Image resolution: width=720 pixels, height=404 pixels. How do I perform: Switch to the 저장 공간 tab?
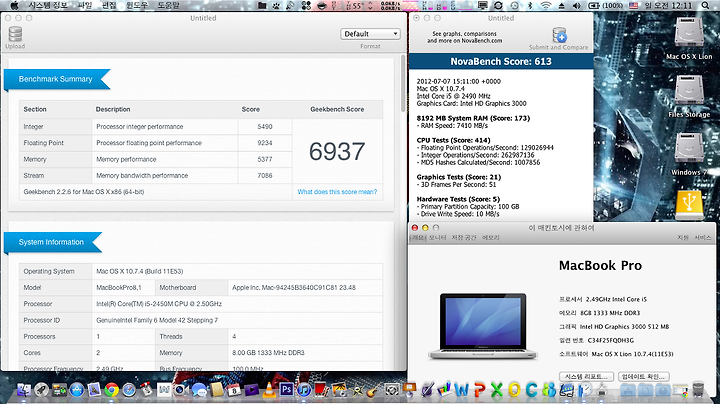coord(464,238)
